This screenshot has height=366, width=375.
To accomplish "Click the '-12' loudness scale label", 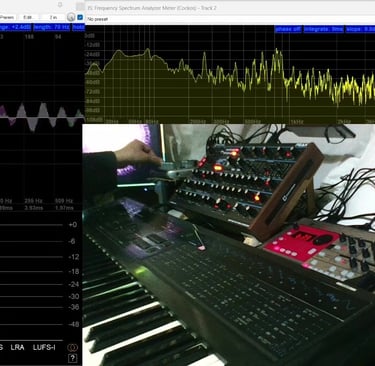I will (x=74, y=257).
